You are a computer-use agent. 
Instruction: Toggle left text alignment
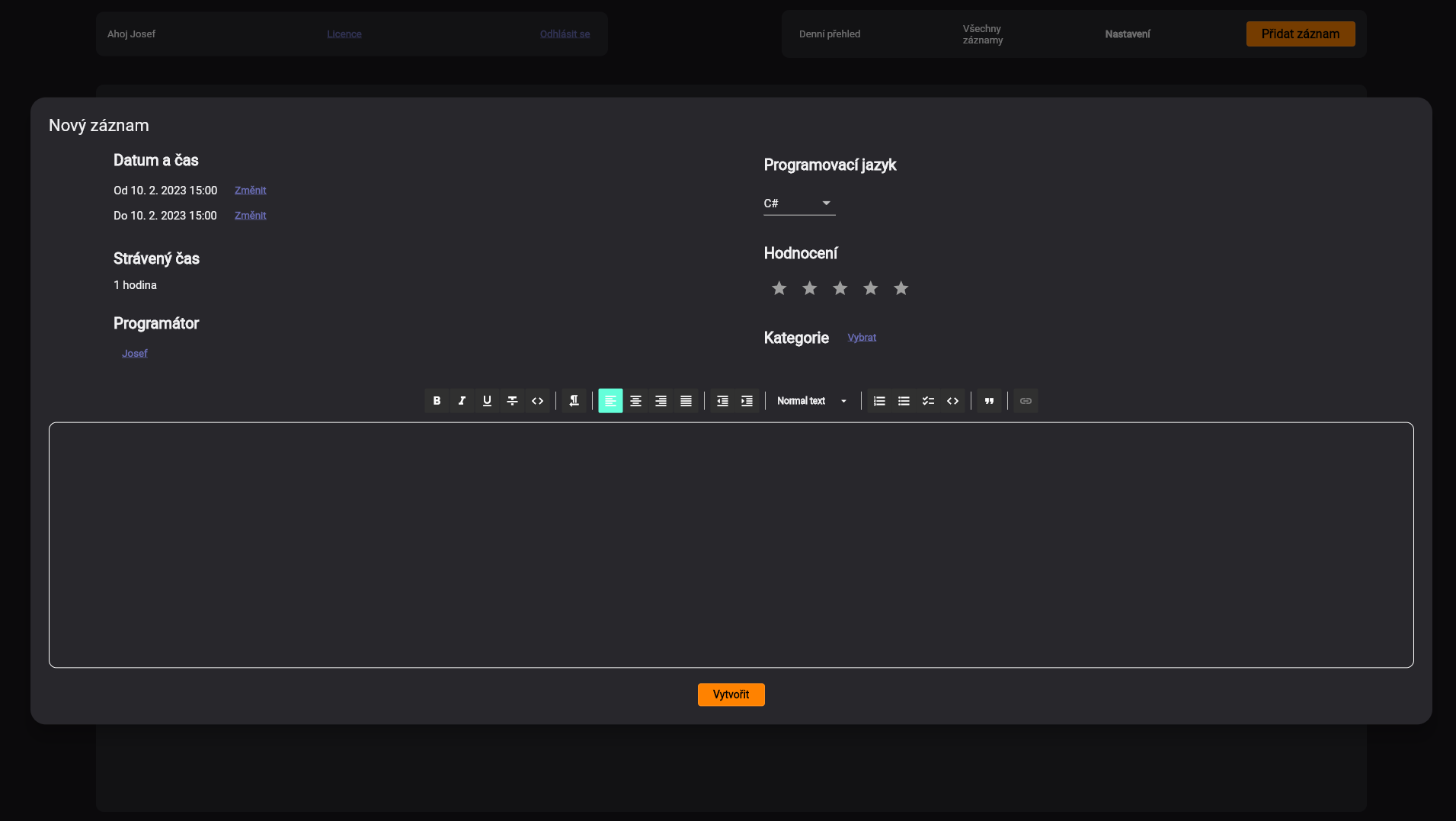click(x=610, y=401)
